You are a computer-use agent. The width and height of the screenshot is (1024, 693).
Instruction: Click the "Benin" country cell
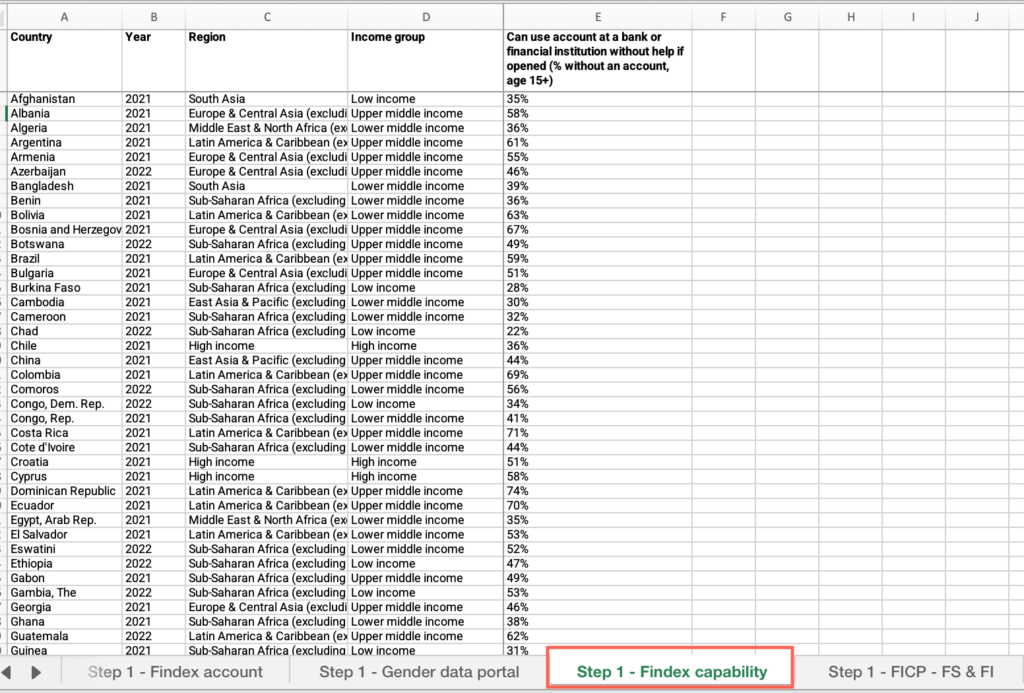64,201
